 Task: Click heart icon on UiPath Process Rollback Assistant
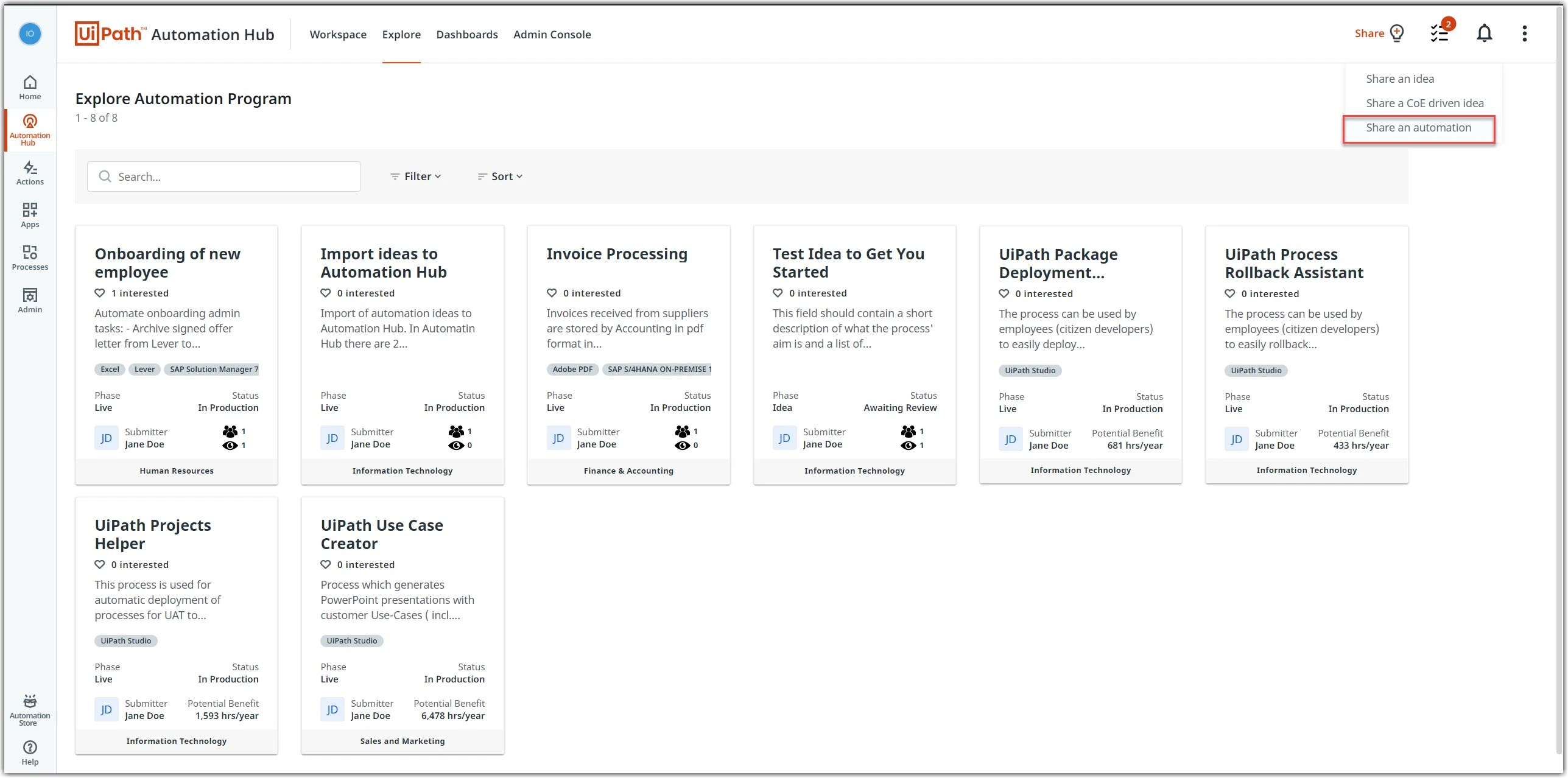pos(1230,293)
